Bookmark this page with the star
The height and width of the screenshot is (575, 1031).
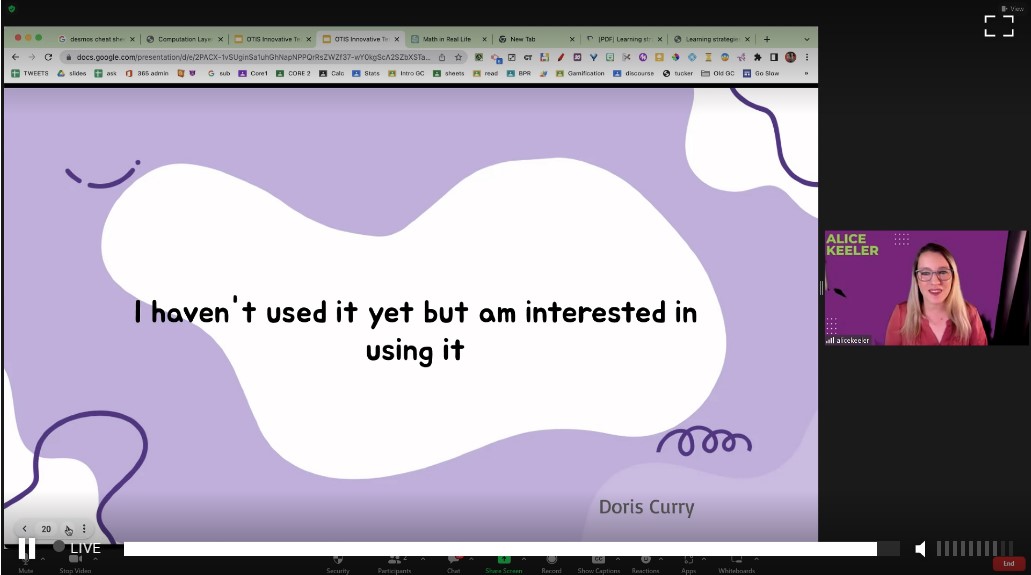458,57
